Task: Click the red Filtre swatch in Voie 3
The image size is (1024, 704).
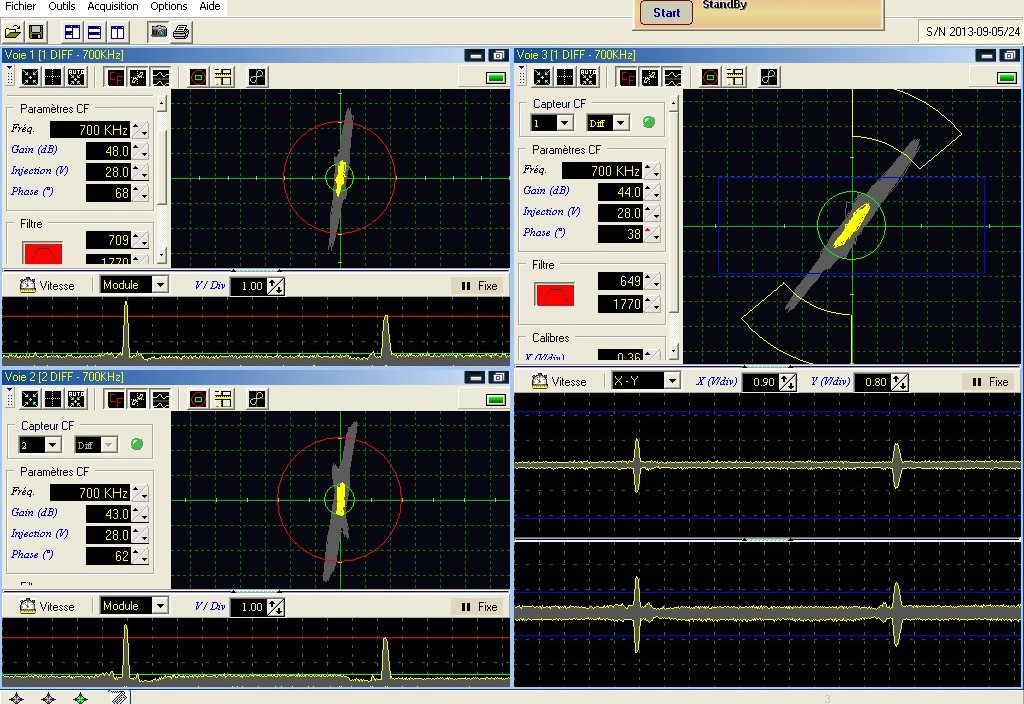Action: click(555, 293)
